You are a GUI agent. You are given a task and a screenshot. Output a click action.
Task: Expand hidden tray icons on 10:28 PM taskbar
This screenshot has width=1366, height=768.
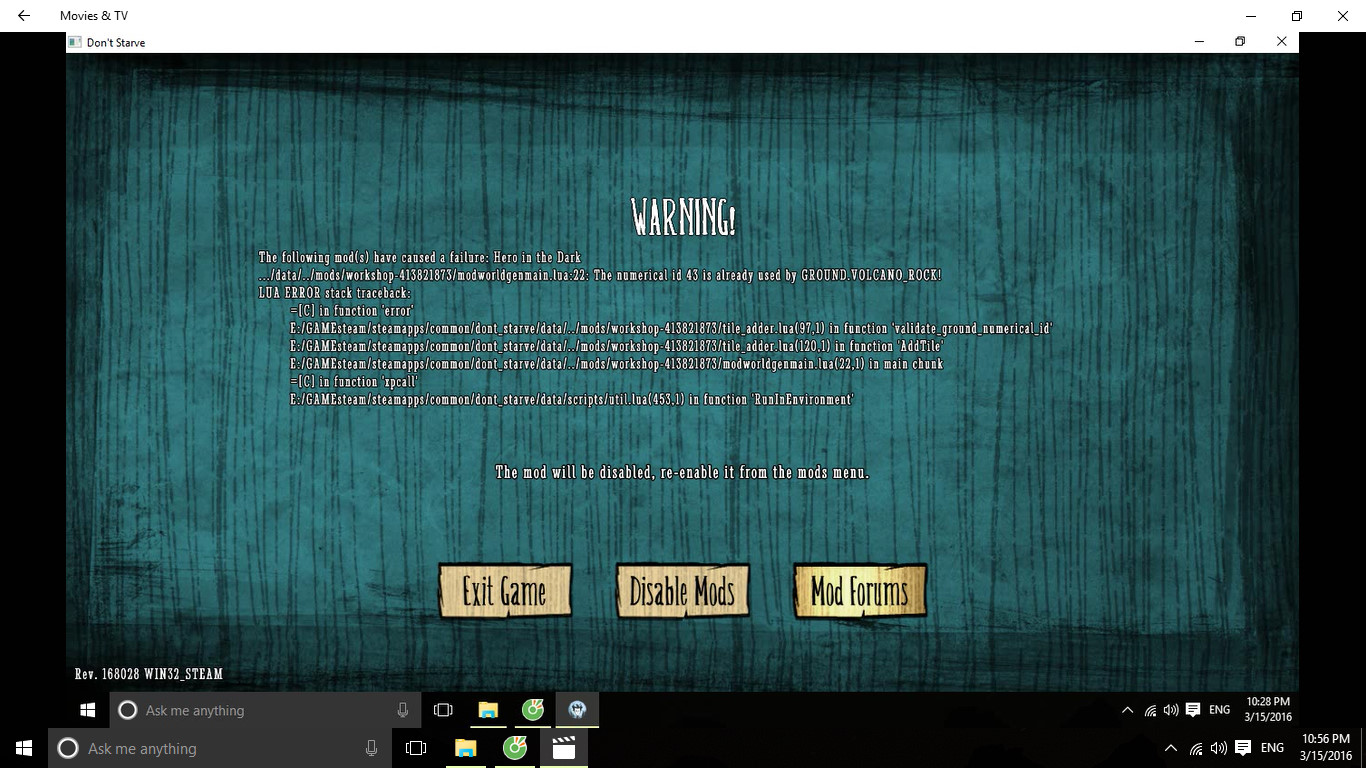(x=1127, y=710)
